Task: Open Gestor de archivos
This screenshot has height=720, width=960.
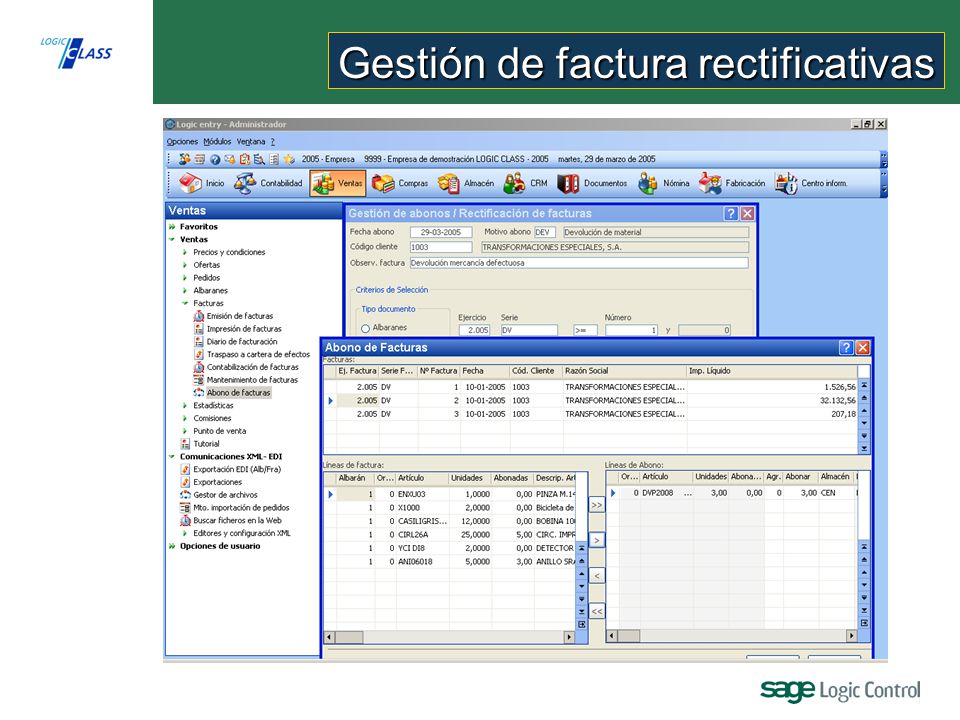Action: click(219, 495)
